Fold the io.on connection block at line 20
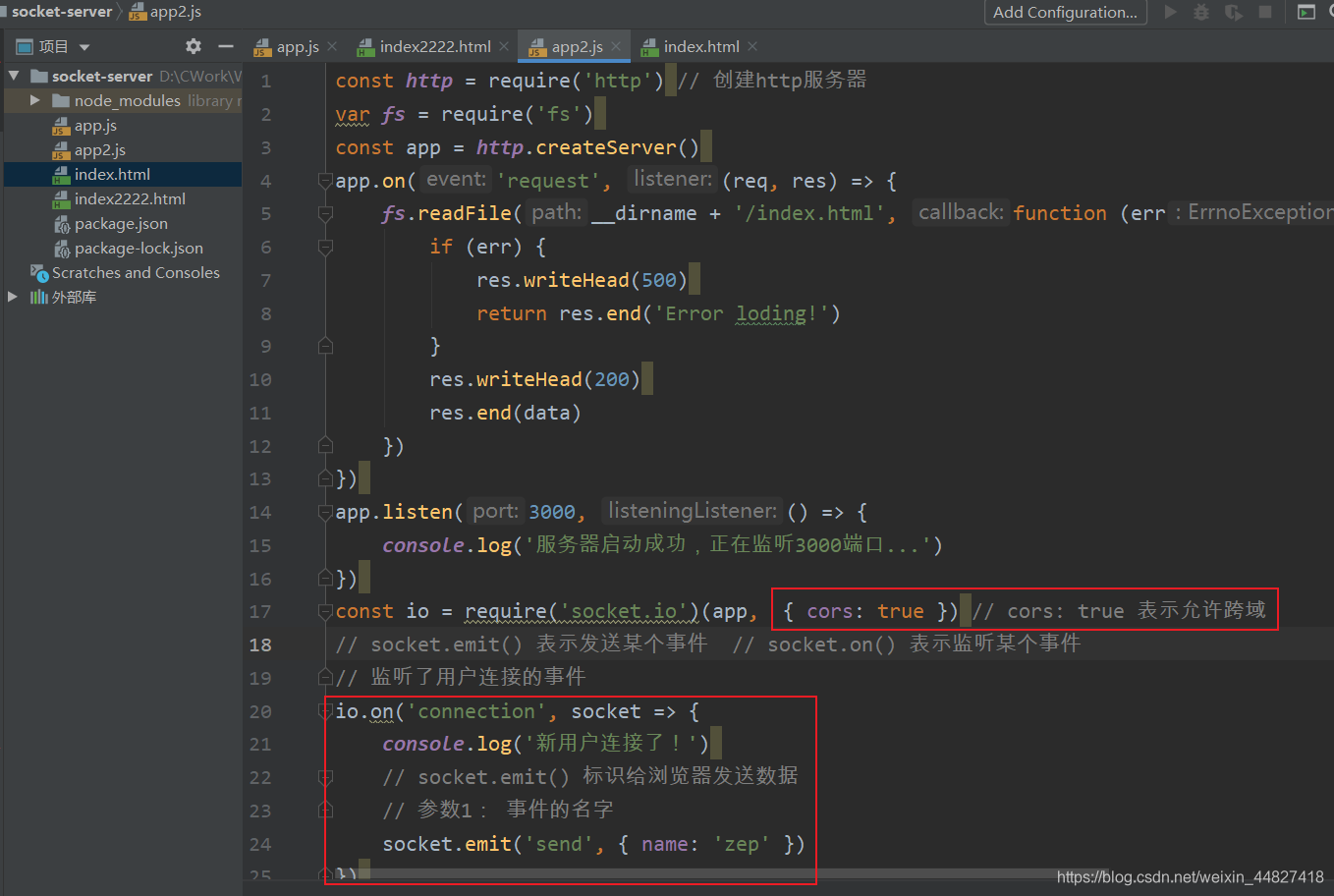This screenshot has height=896, width=1334. (x=325, y=710)
